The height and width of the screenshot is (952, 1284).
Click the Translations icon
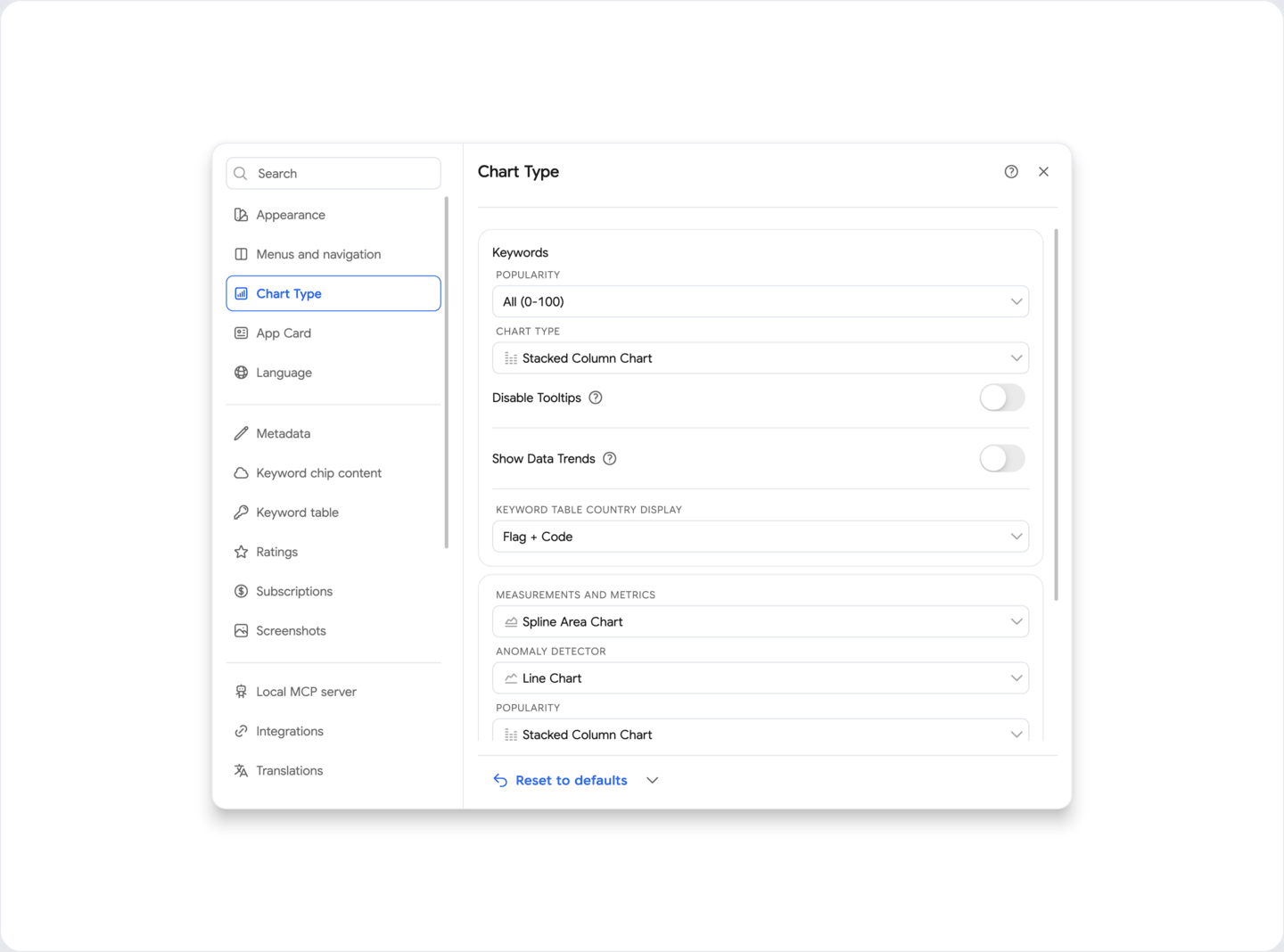(241, 771)
